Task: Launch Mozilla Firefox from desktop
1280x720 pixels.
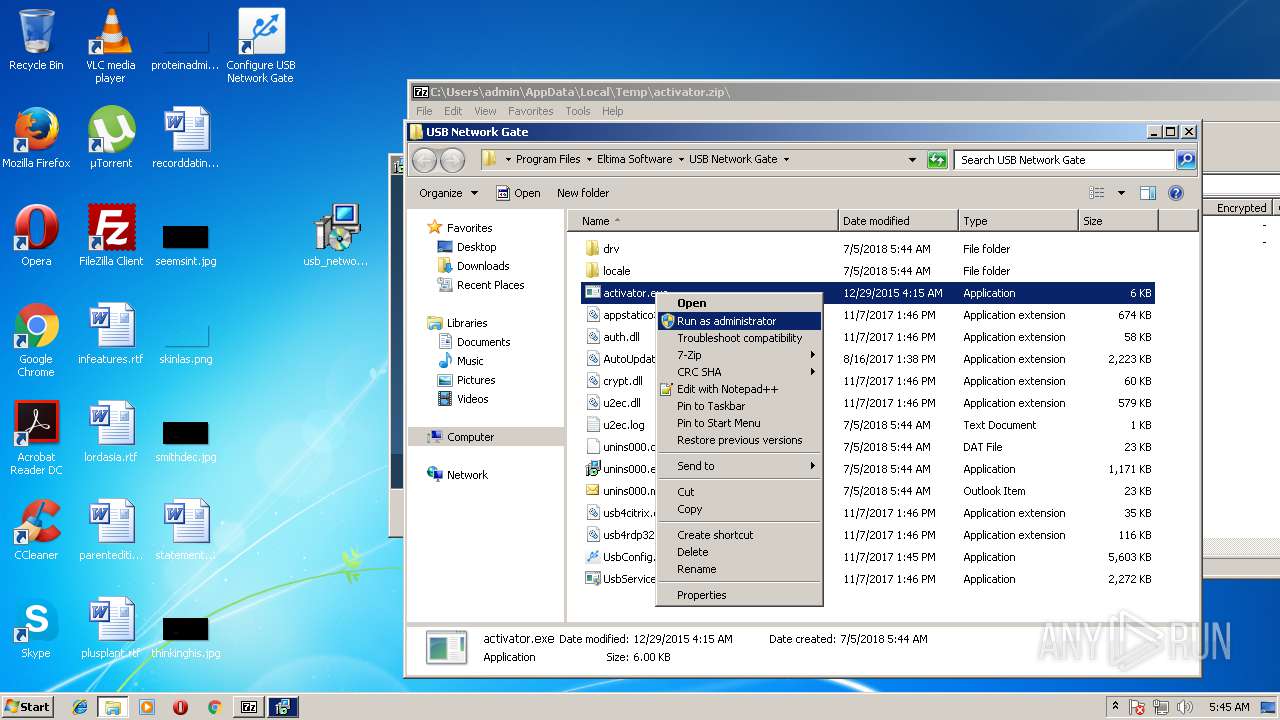Action: pyautogui.click(x=36, y=138)
